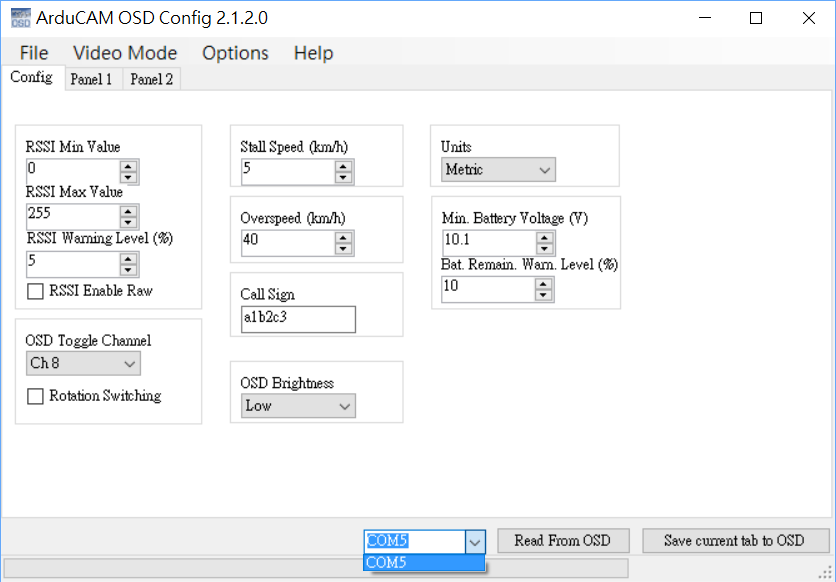Increase the Bat. Remain. Warn. Level
Image resolution: width=836 pixels, height=582 pixels.
543,284
